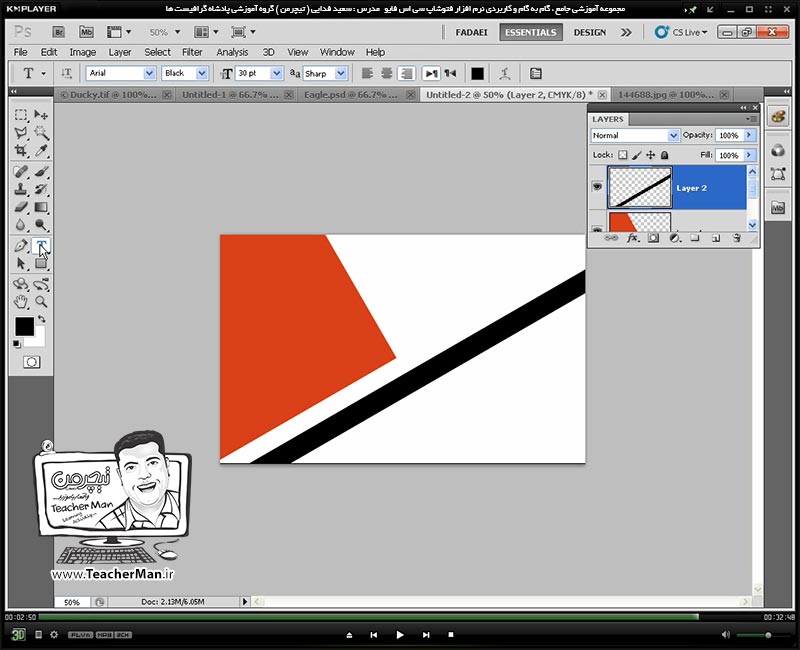Select the Zoom tool in the toolbox
This screenshot has height=650, width=800.
pyautogui.click(x=41, y=302)
